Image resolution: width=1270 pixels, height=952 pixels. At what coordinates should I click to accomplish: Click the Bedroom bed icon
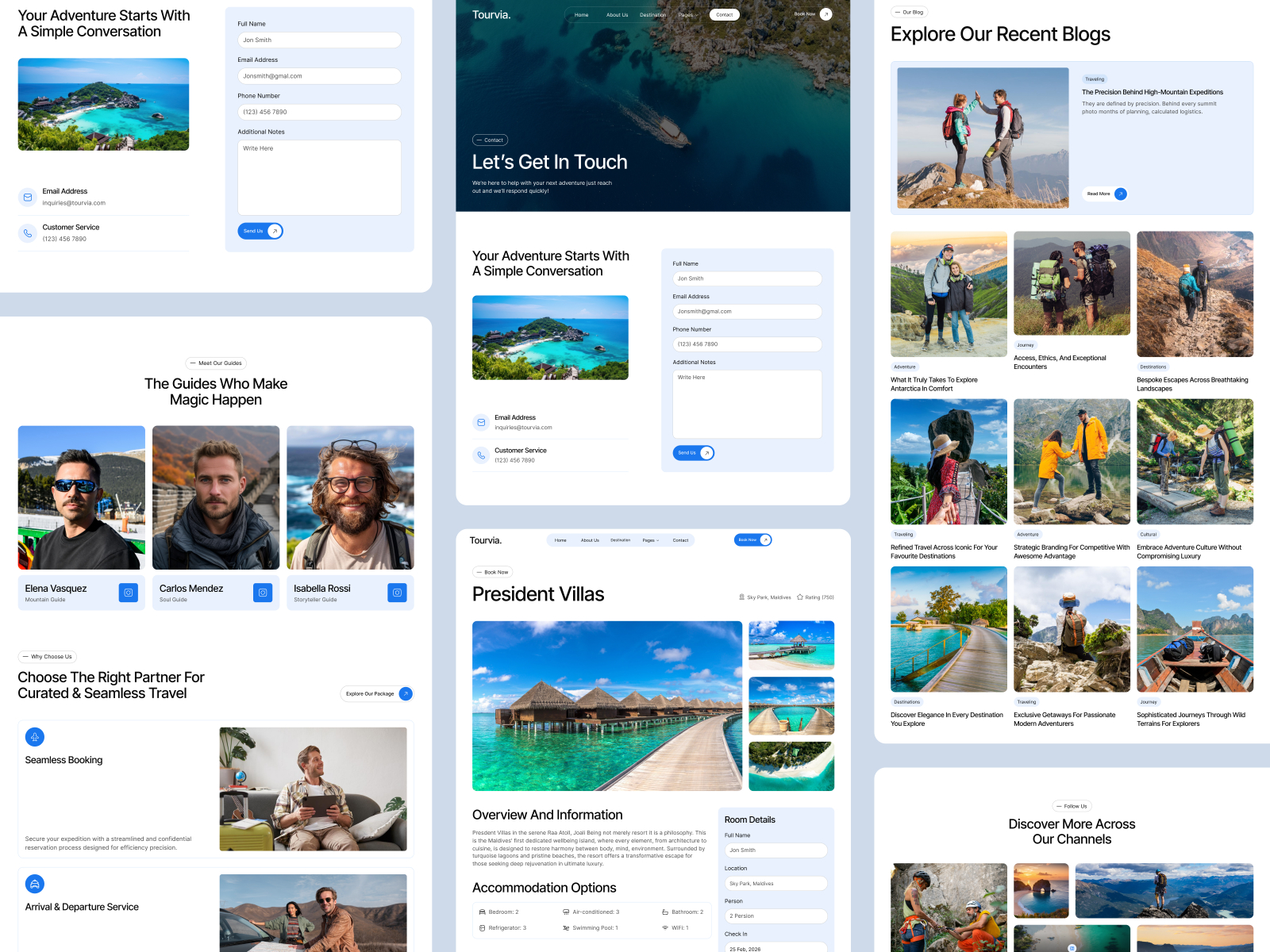pyautogui.click(x=482, y=912)
